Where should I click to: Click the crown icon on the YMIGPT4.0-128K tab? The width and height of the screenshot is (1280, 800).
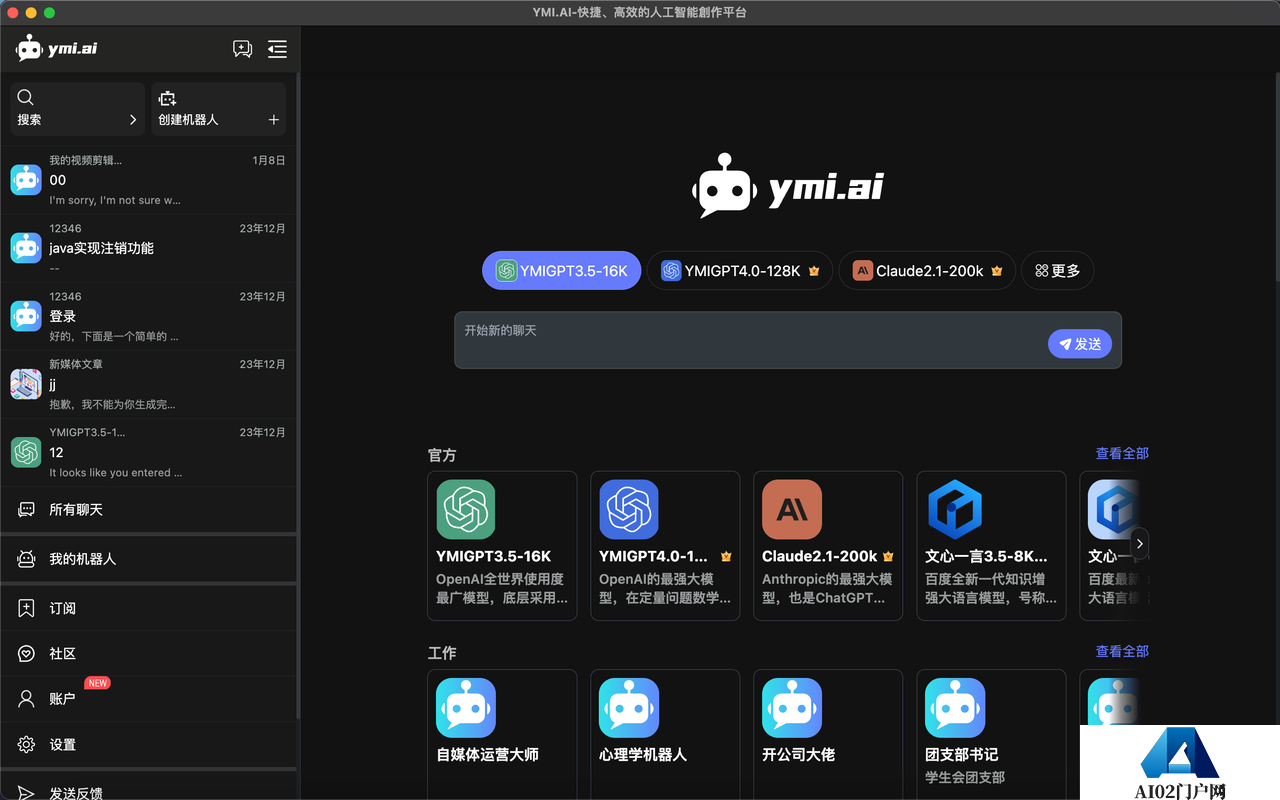[x=814, y=271]
